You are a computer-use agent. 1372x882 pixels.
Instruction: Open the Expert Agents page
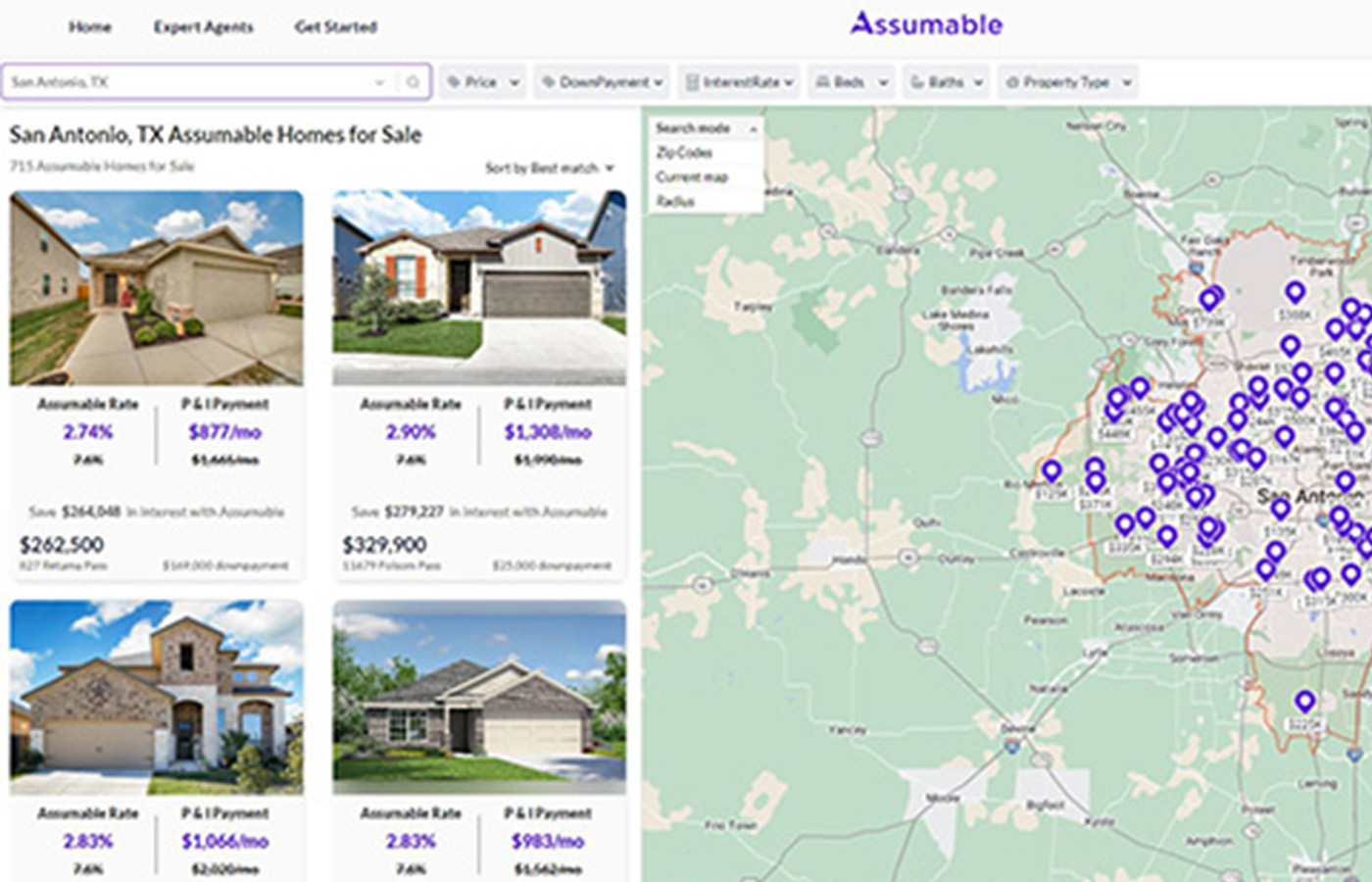[x=203, y=26]
